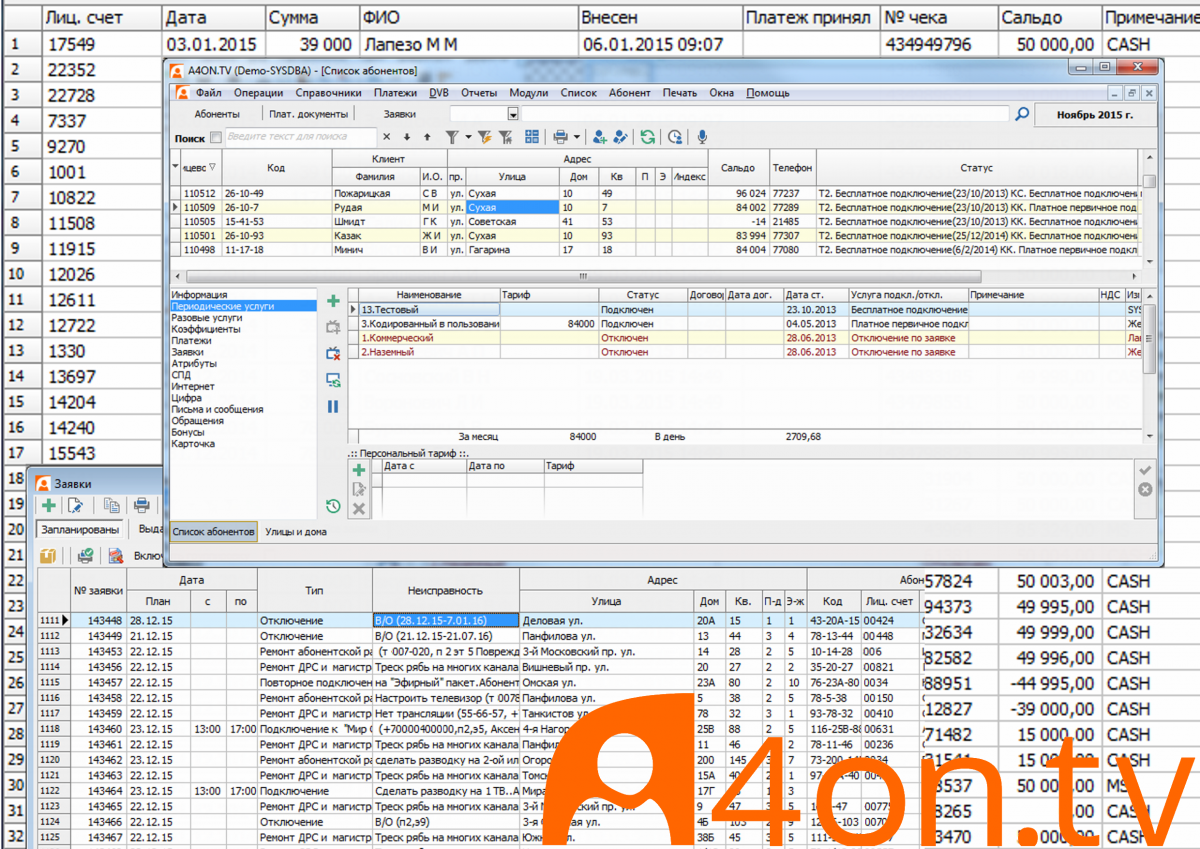Open the Справочники menu
The image size is (1200, 849).
(328, 93)
